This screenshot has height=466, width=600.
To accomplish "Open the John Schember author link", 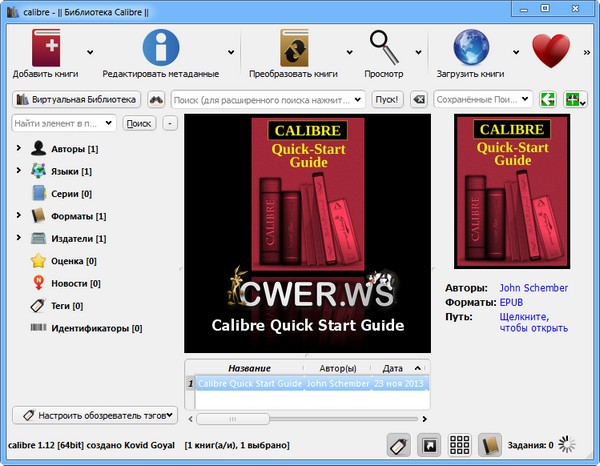I will coord(533,288).
